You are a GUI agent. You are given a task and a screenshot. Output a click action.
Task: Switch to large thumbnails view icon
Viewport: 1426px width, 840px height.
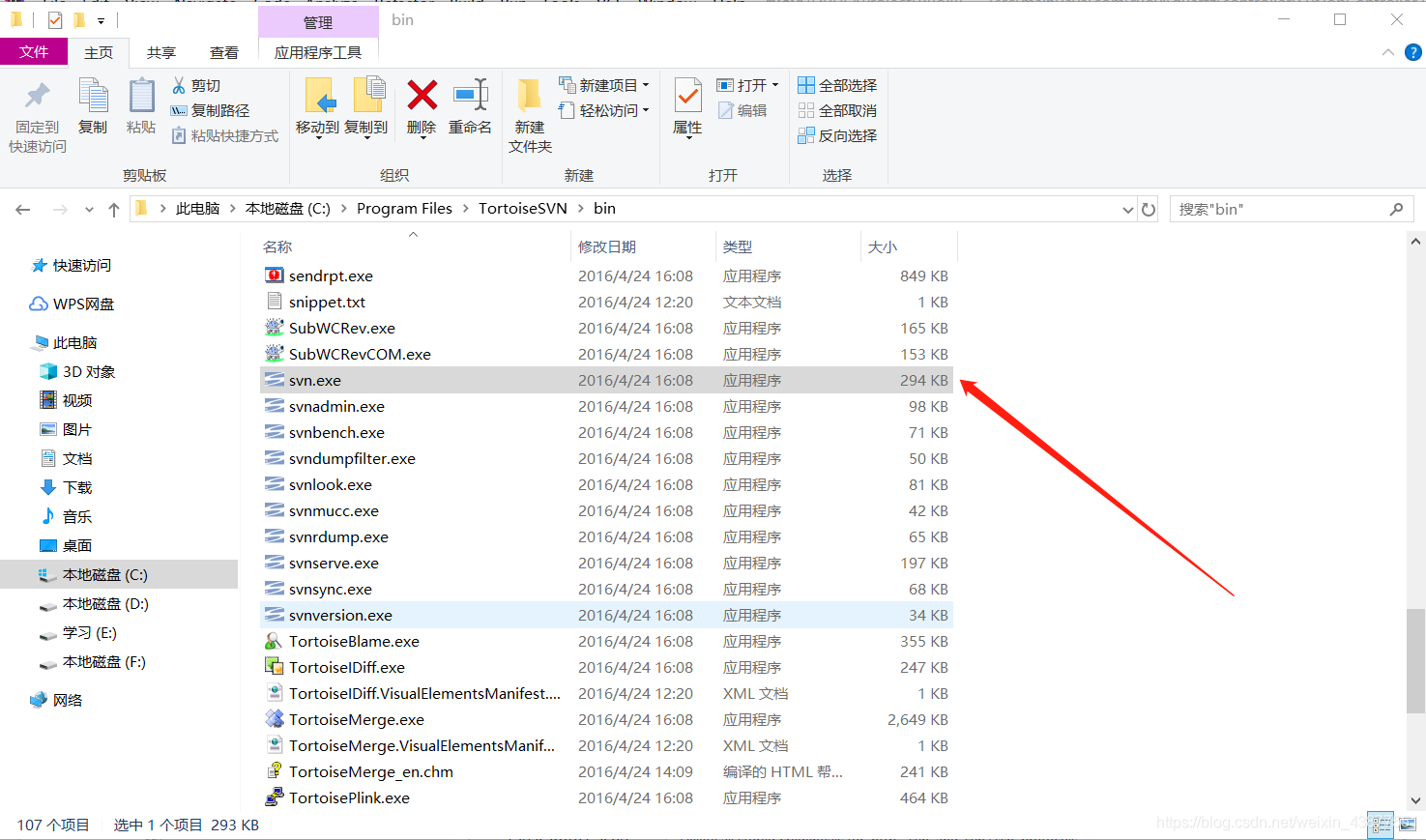[x=1407, y=825]
